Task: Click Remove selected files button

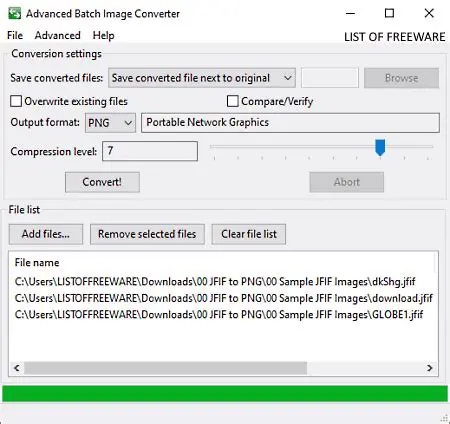Action: [147, 234]
